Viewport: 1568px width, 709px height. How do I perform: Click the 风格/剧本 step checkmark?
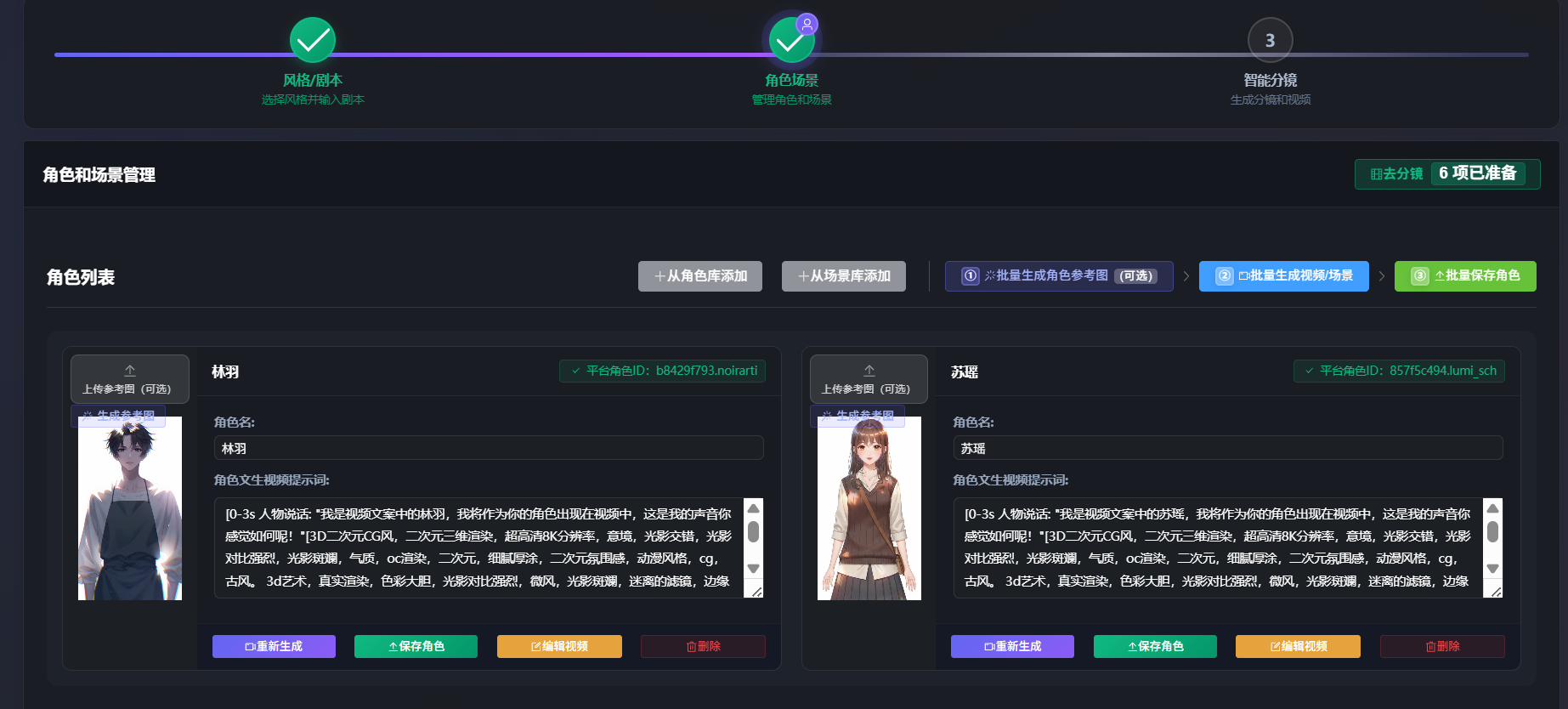click(x=313, y=40)
